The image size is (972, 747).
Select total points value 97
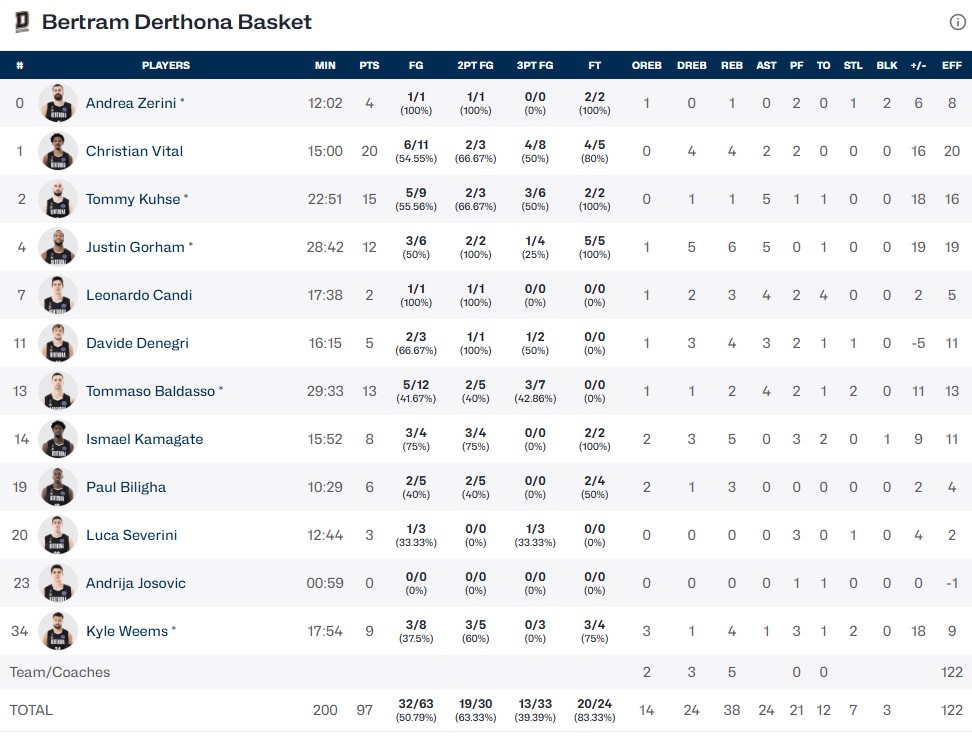(364, 710)
